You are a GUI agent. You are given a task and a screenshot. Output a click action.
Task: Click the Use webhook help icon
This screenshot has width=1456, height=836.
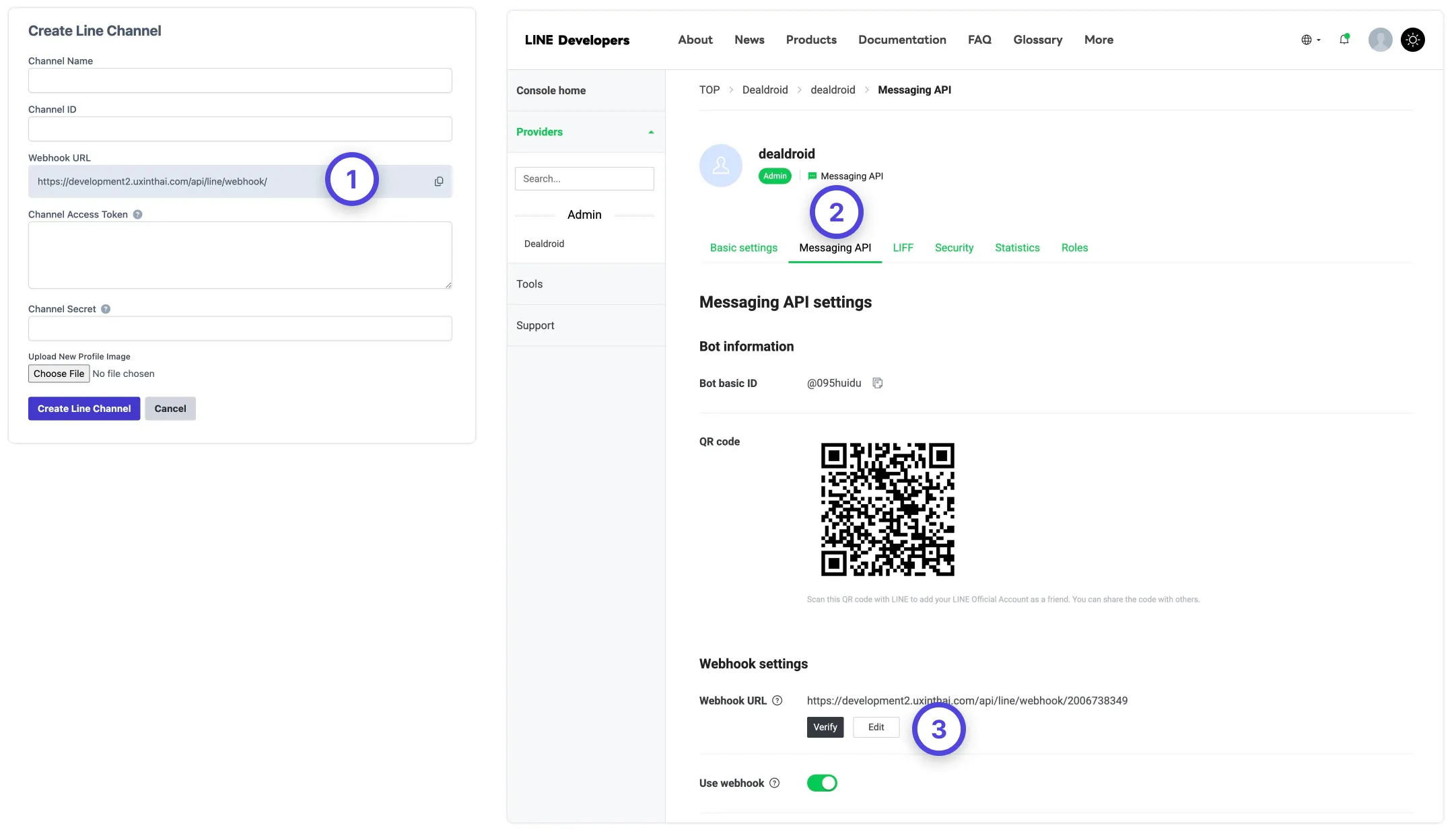point(775,783)
